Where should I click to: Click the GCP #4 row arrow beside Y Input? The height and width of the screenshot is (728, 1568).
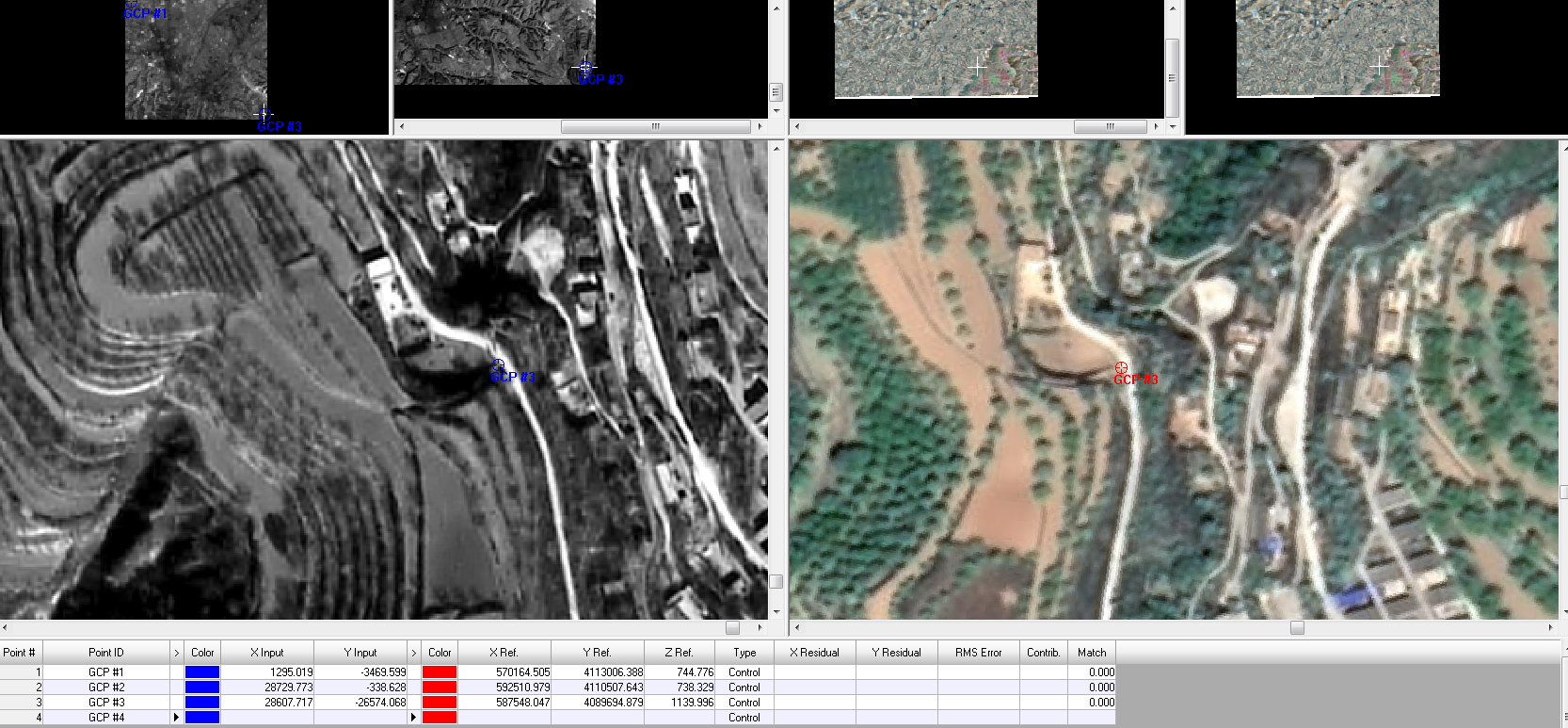coord(413,718)
